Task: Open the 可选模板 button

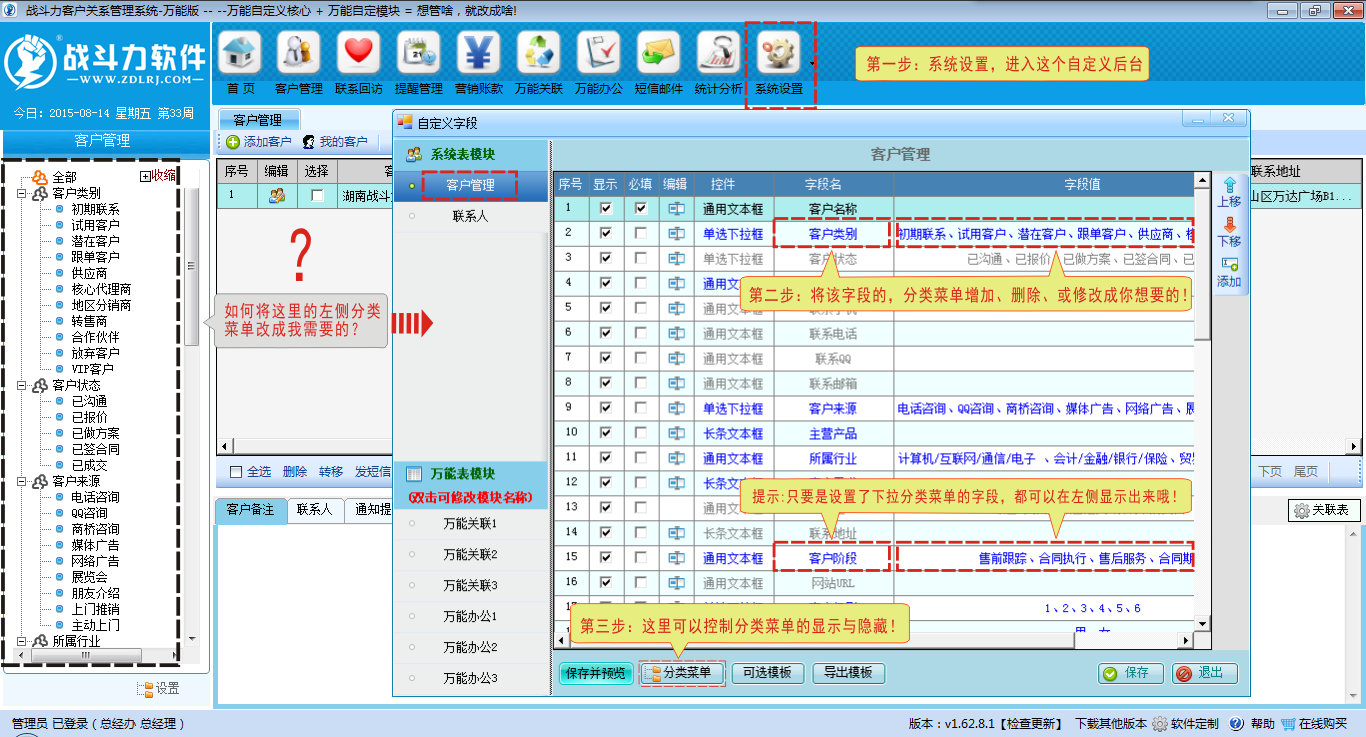Action: (767, 674)
